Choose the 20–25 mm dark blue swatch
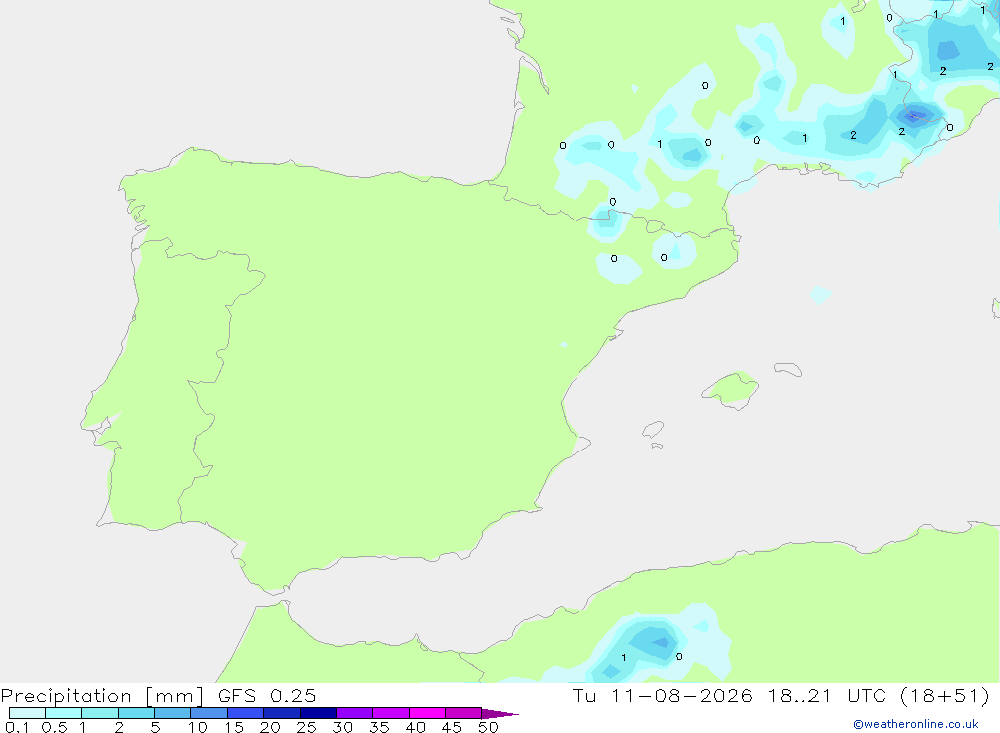Screen dimensions: 1000x733 click(x=281, y=713)
